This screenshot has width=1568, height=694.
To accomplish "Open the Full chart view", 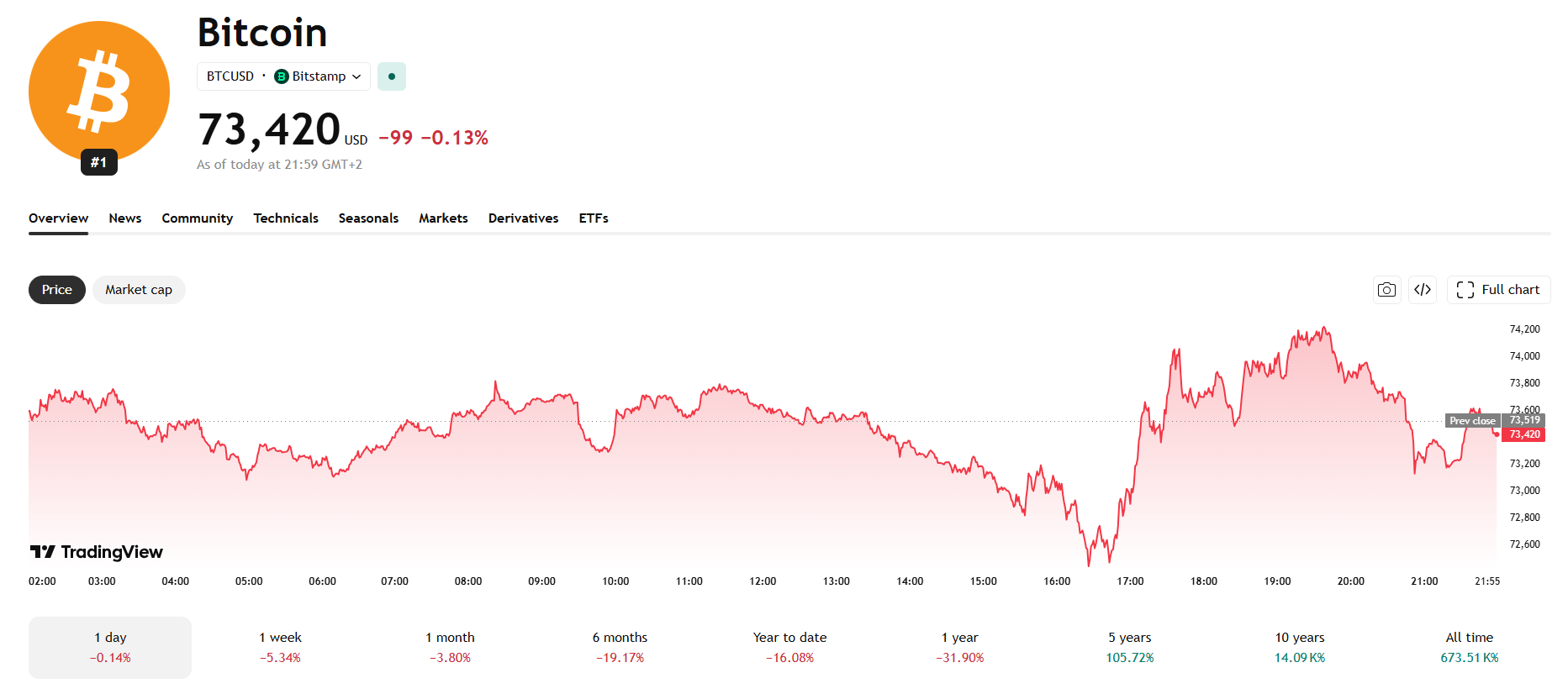I will coord(1498,290).
